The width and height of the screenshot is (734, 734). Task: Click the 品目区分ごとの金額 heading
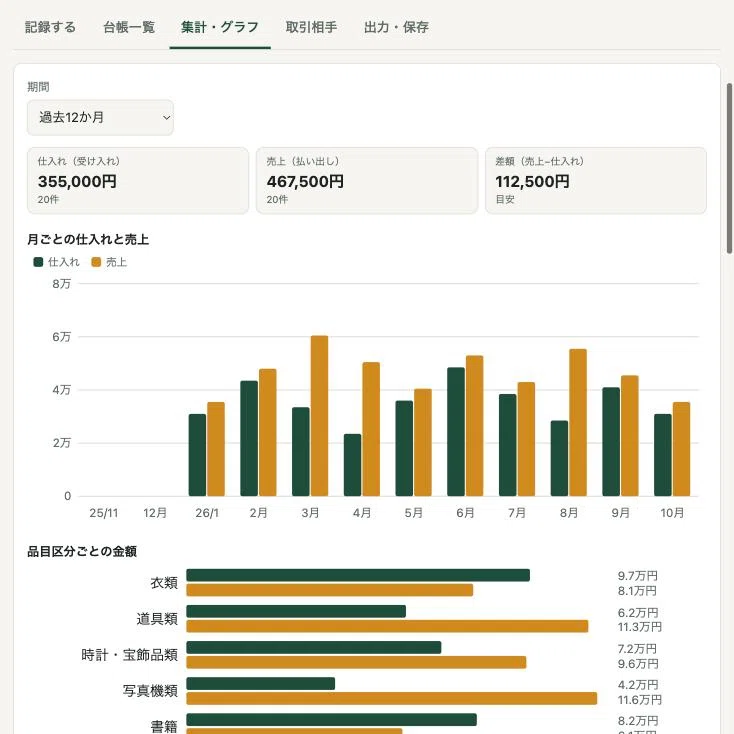(x=82, y=551)
